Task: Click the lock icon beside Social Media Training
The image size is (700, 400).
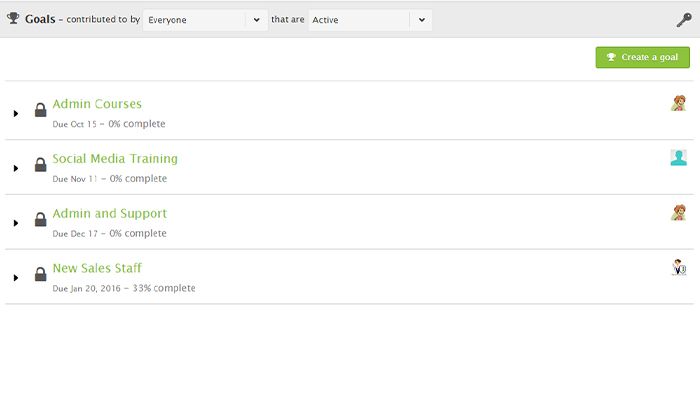Action: tap(41, 165)
